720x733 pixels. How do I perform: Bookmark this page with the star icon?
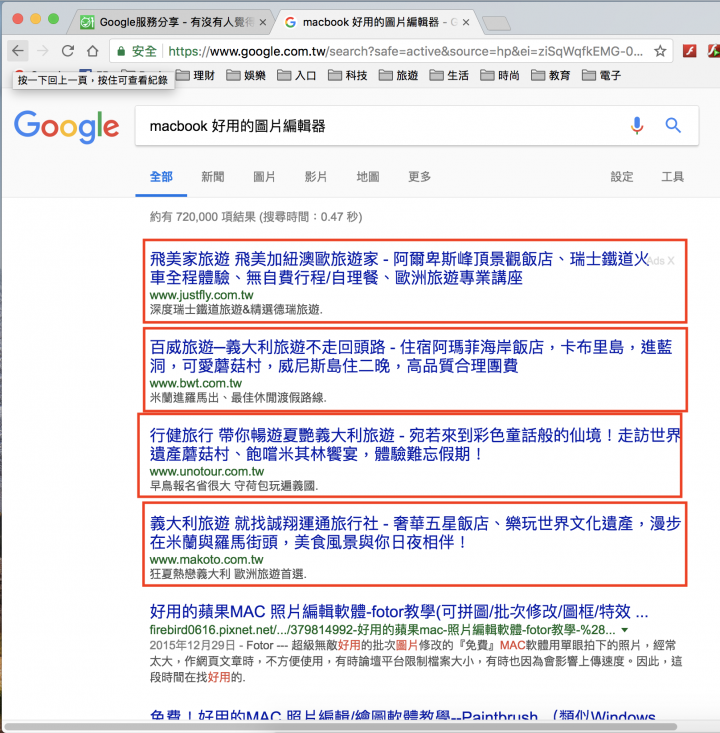pyautogui.click(x=660, y=50)
